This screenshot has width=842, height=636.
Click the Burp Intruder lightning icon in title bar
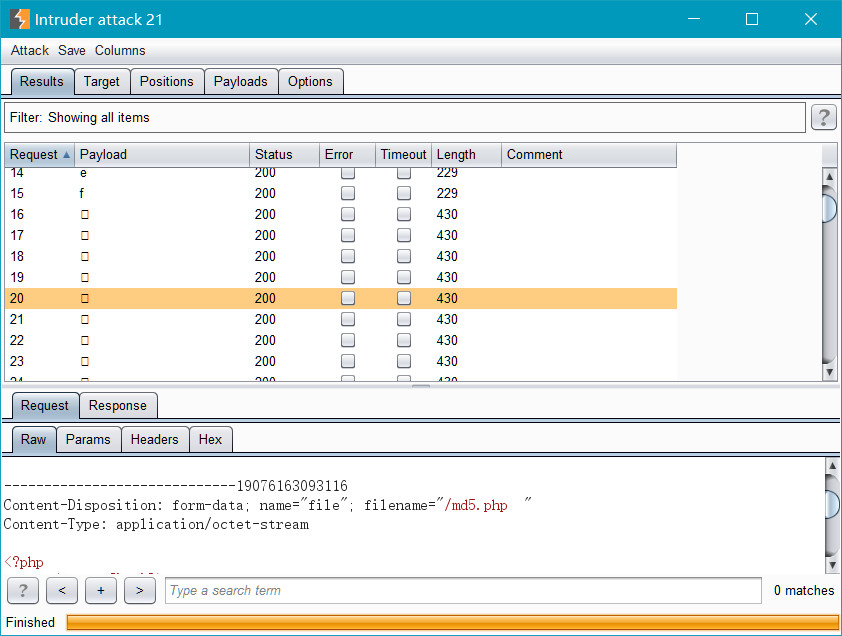pos(20,19)
